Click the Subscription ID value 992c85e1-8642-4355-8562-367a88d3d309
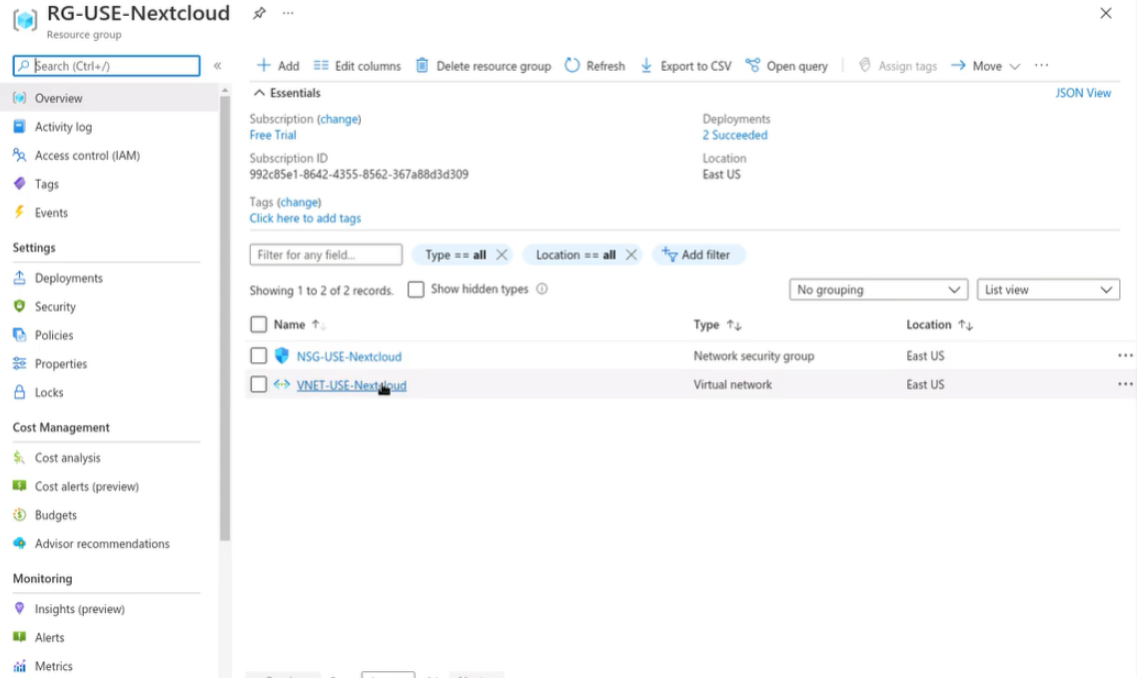 pos(359,174)
